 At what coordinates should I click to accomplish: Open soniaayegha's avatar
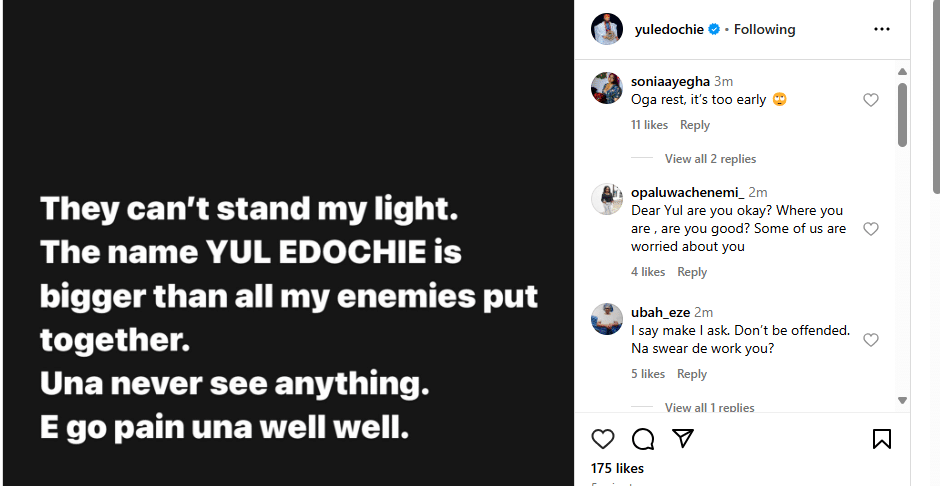607,88
